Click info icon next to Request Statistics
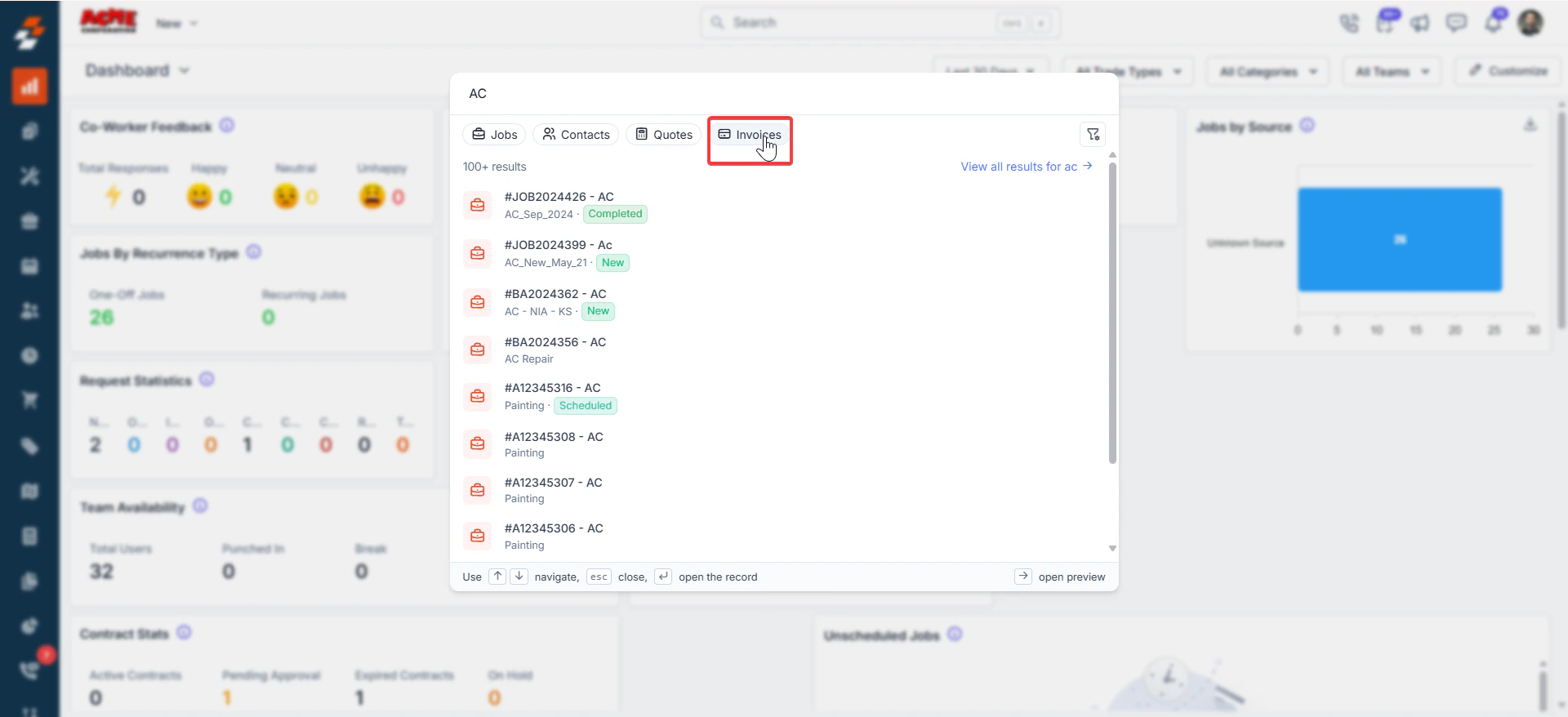Image resolution: width=1568 pixels, height=717 pixels. point(207,380)
